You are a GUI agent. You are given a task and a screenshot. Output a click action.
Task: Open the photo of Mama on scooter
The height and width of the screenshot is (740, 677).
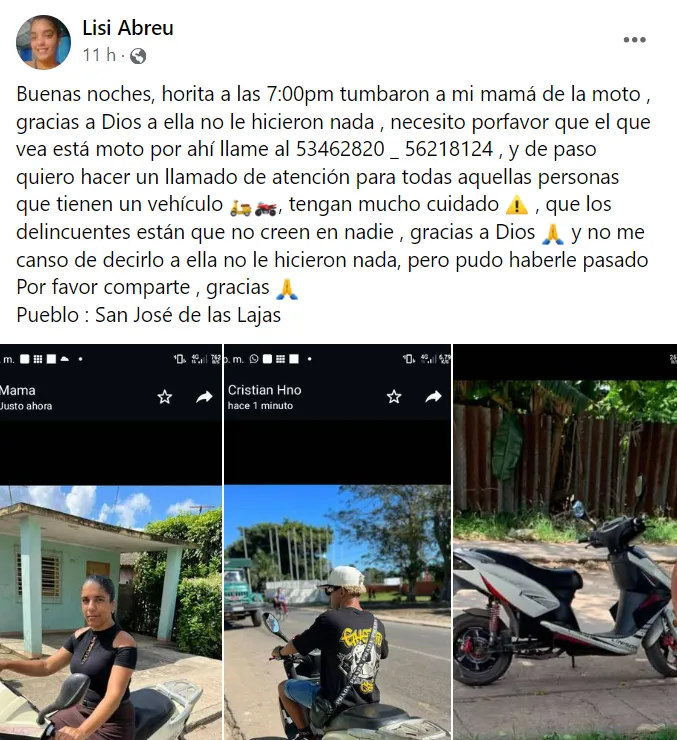(111, 613)
